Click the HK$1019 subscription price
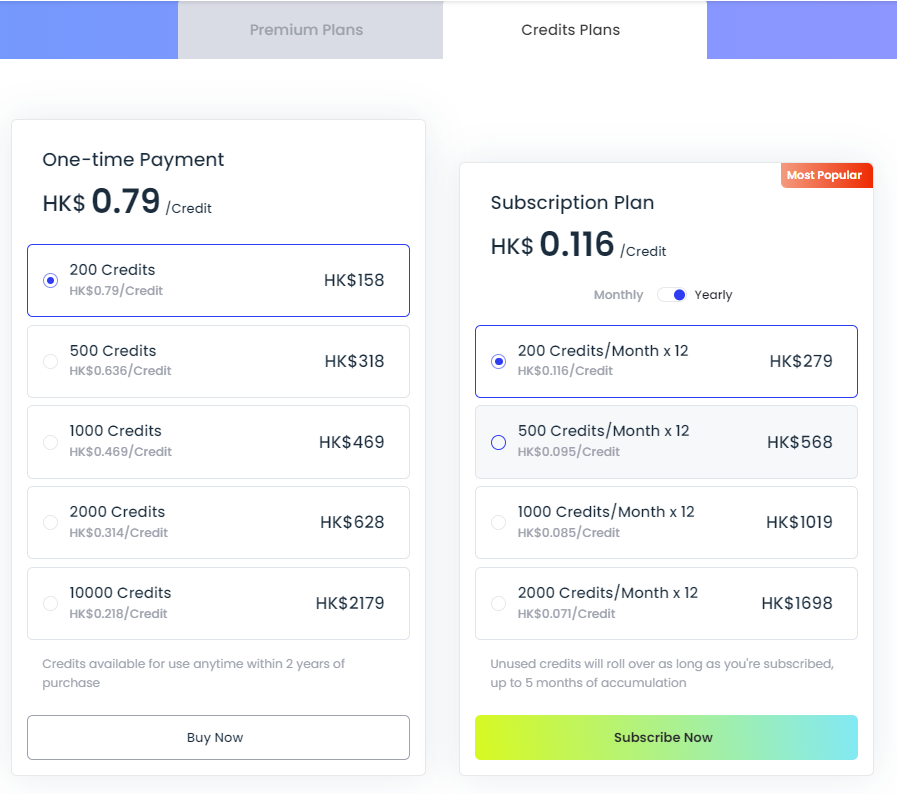 point(799,522)
